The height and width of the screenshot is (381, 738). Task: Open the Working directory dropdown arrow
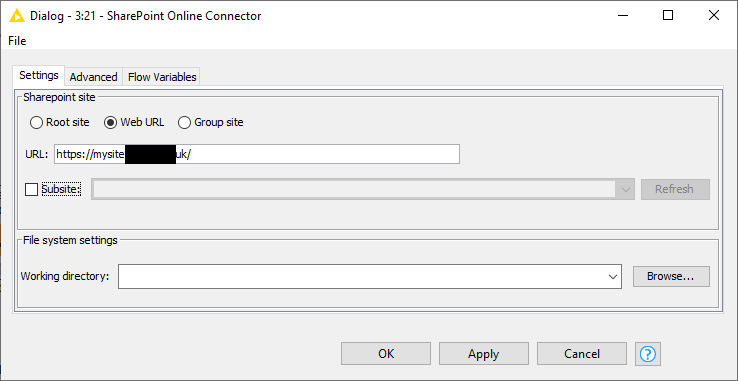[x=613, y=276]
